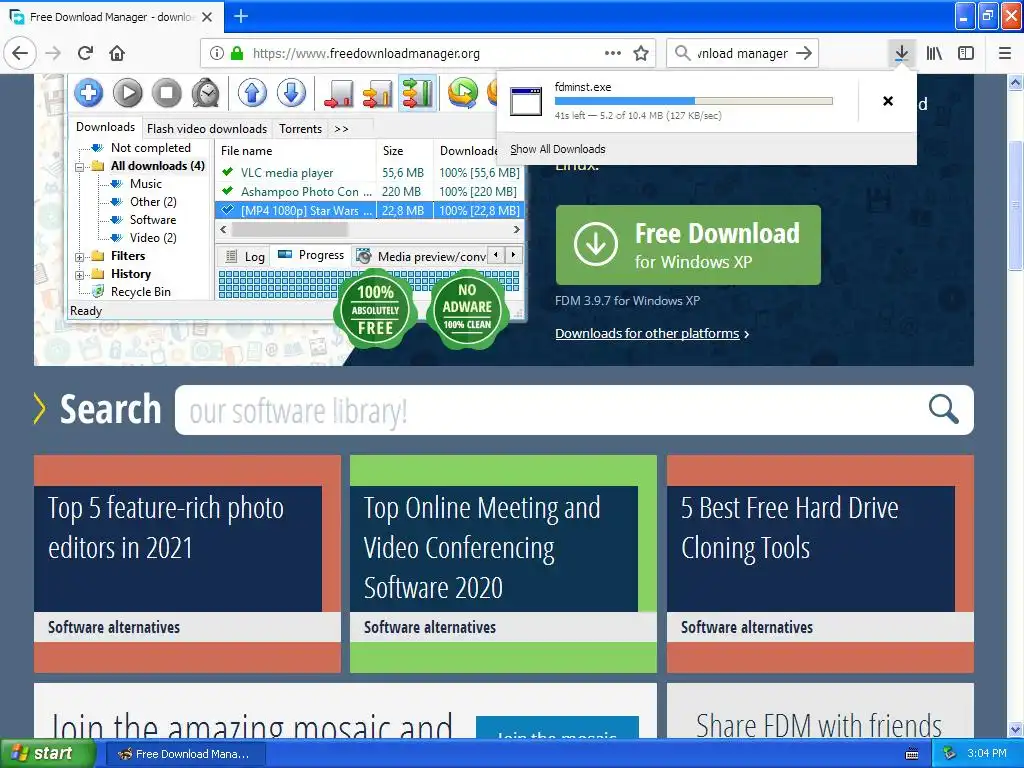1024x768 pixels.
Task: Click the medium traffic mode icon
Action: [377, 93]
